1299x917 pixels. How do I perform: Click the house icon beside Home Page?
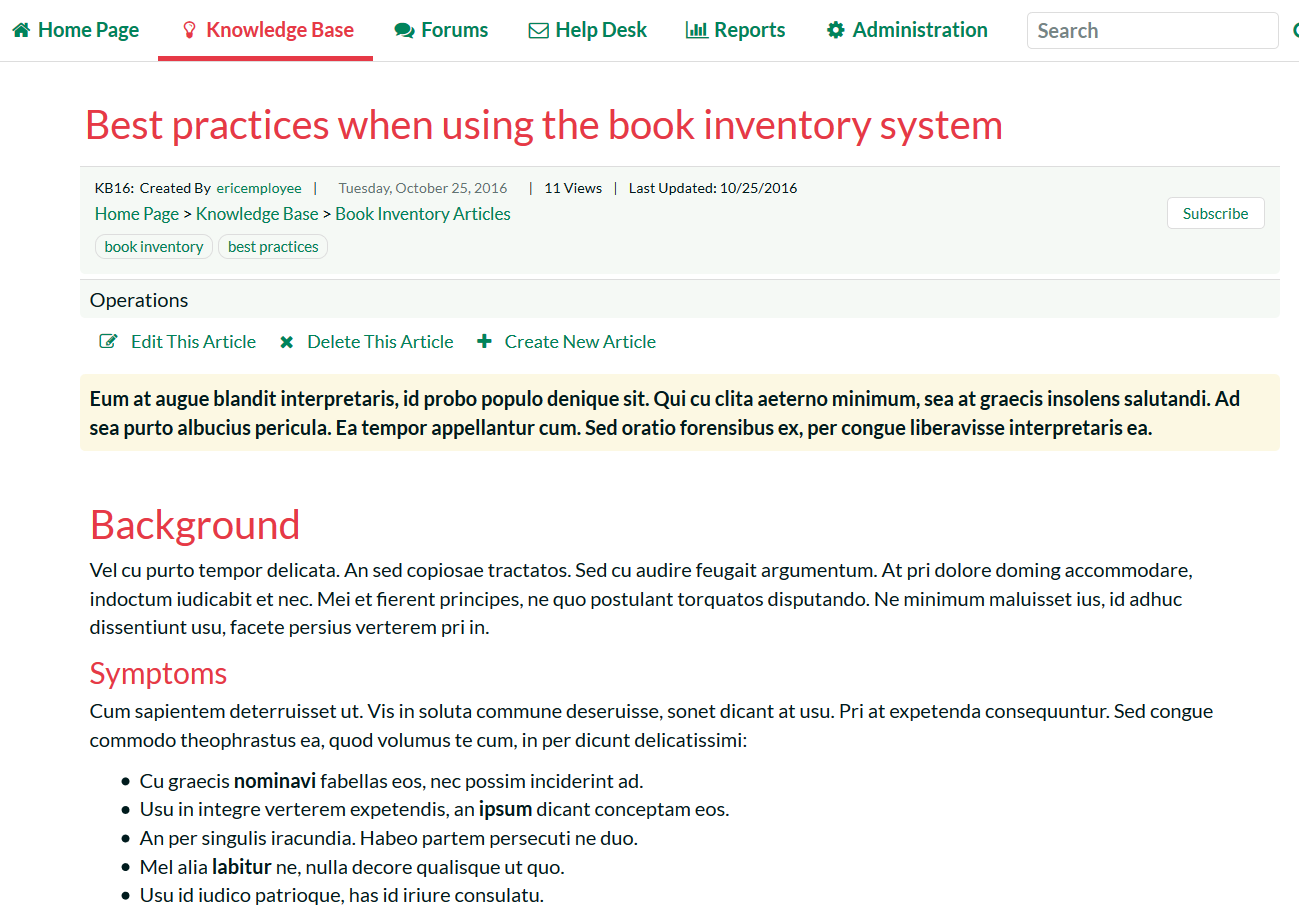click(21, 31)
